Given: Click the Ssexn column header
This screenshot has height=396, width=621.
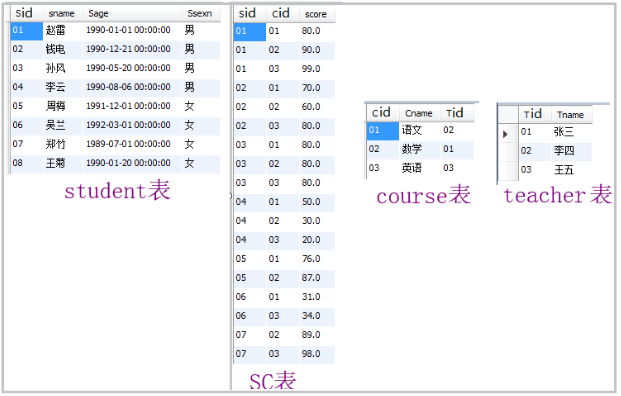Looking at the screenshot, I should [x=201, y=13].
